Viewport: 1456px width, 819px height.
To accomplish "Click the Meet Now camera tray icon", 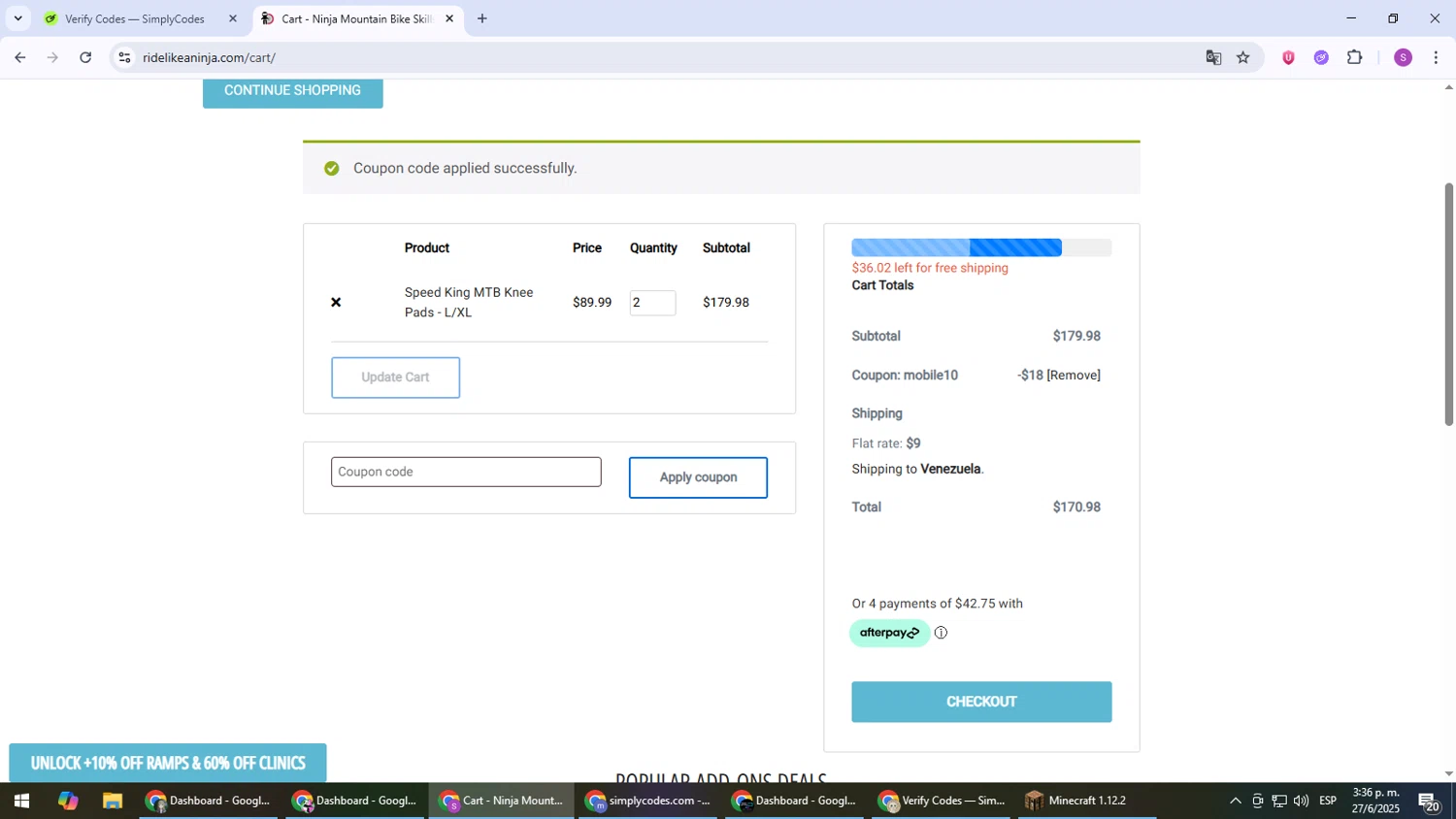I will (x=1257, y=802).
